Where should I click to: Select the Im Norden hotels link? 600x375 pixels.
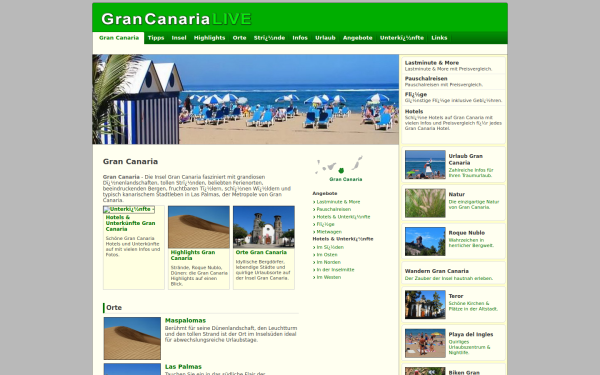click(328, 262)
